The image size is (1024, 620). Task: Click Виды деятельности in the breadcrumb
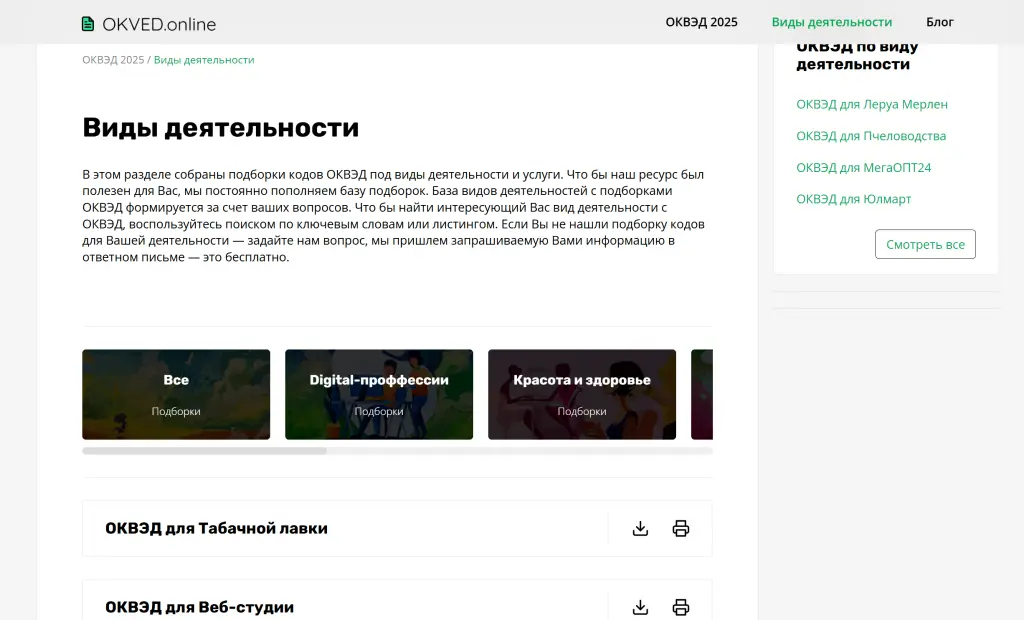pyautogui.click(x=203, y=59)
